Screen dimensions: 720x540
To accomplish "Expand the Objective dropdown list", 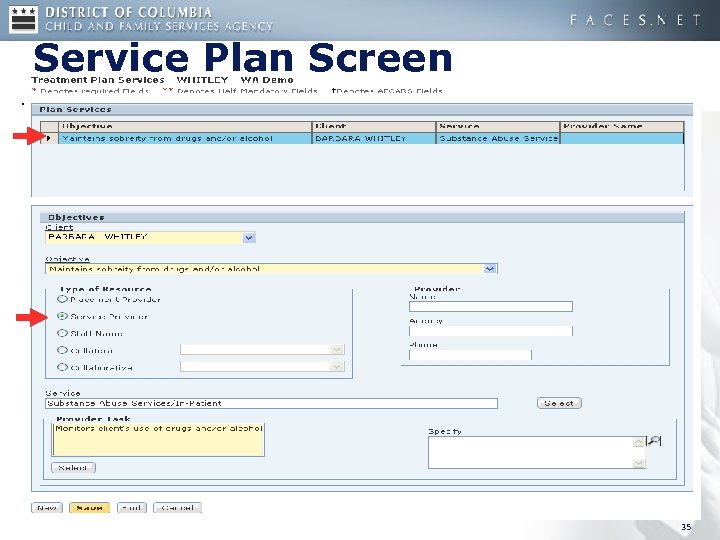I will coord(490,269).
